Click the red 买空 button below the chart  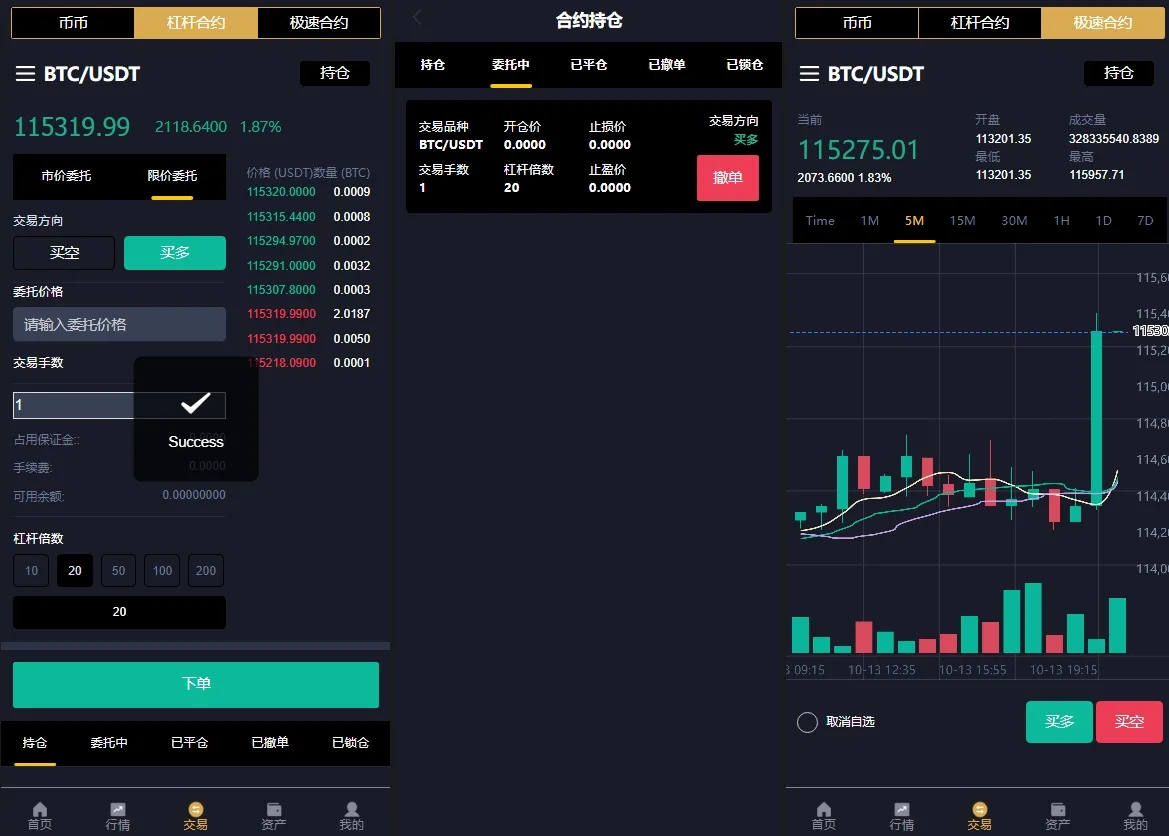[1129, 722]
